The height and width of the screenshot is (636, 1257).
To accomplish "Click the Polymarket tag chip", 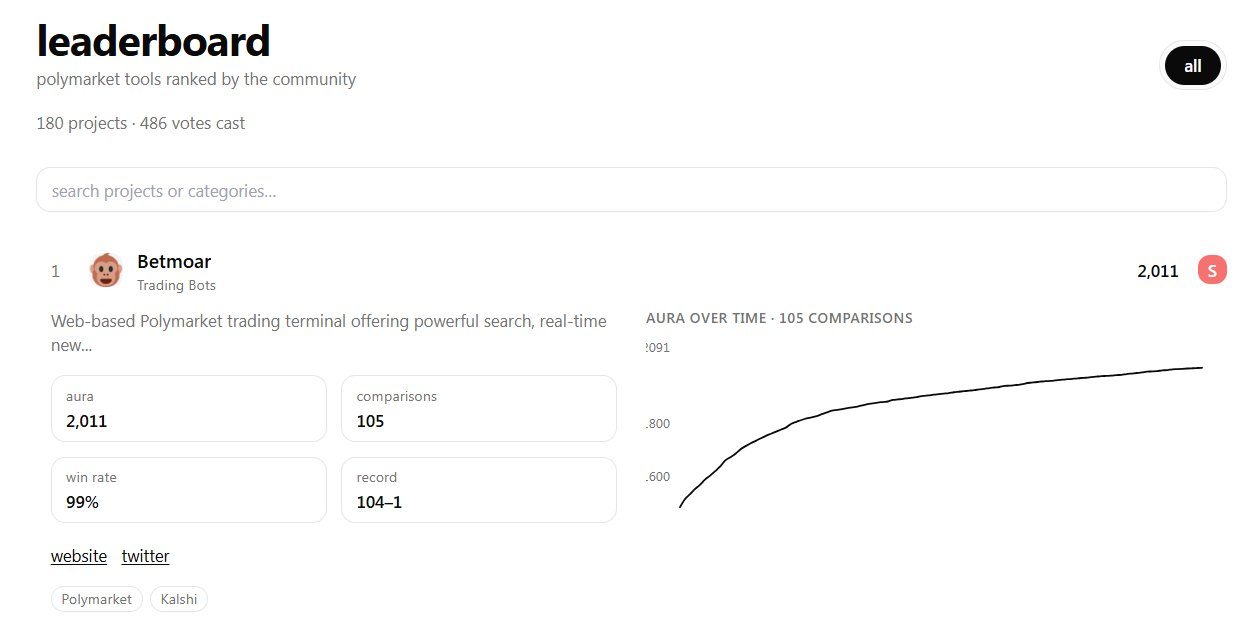I will pos(97,599).
